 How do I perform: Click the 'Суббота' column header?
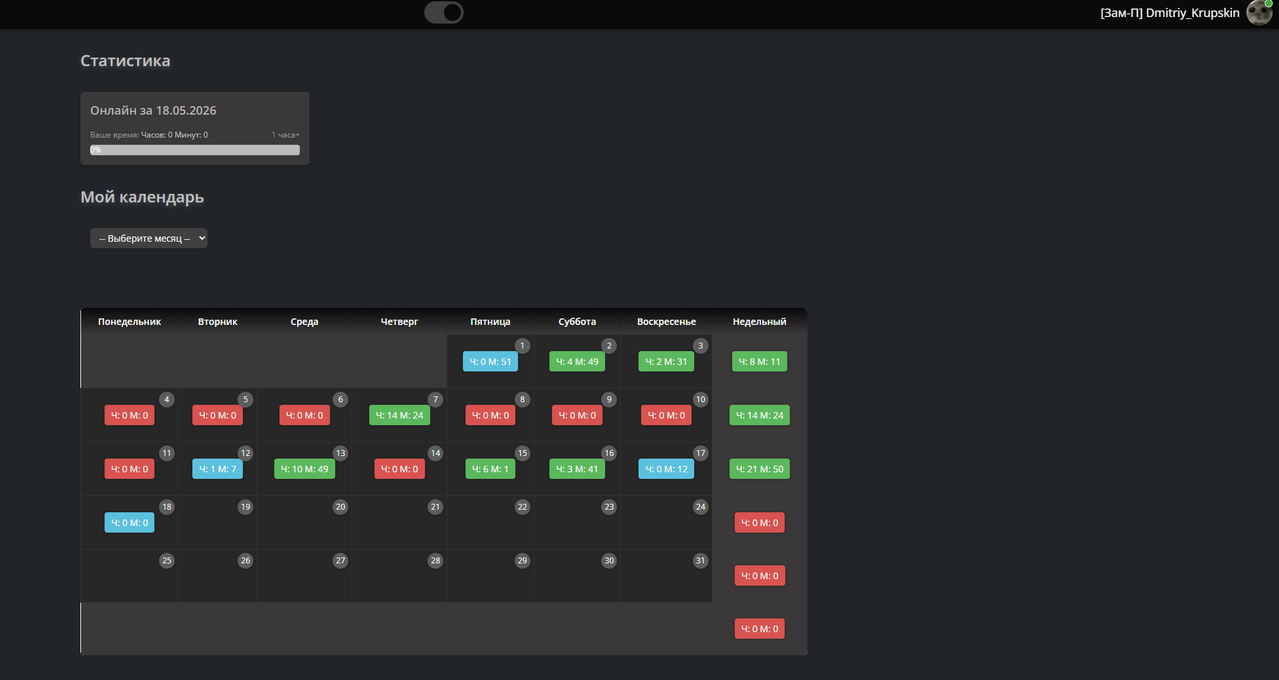(577, 322)
